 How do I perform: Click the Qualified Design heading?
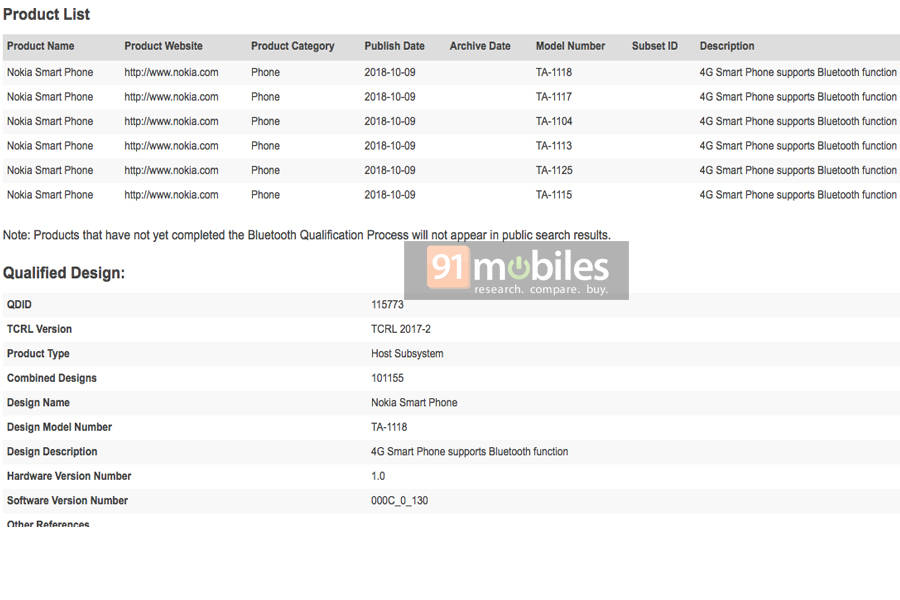pyautogui.click(x=64, y=273)
